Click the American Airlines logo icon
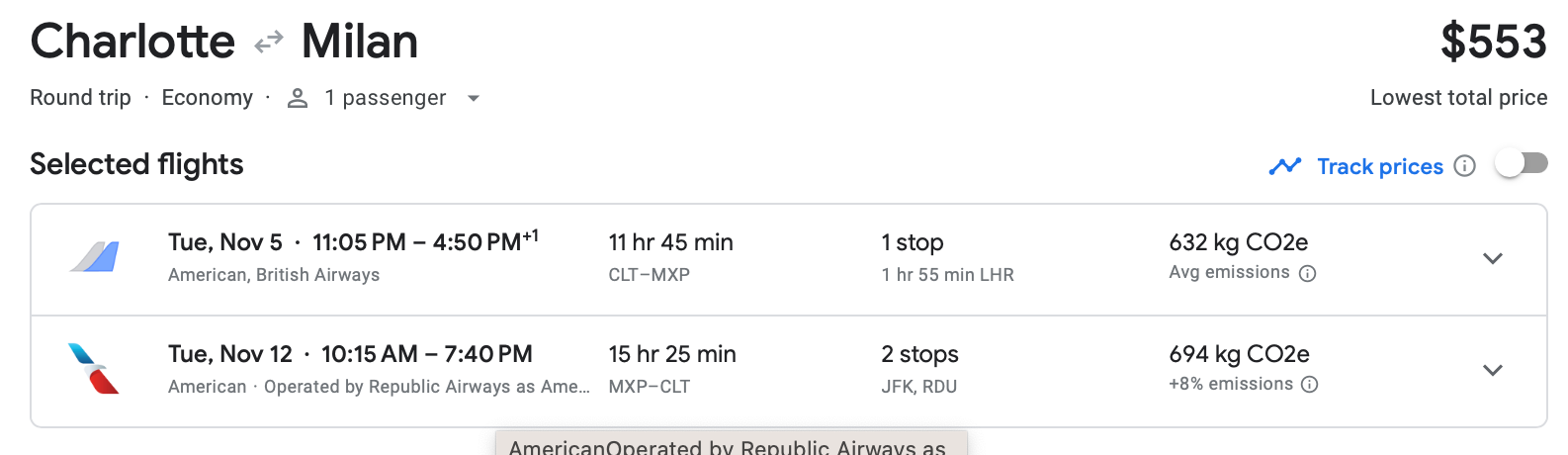 click(x=94, y=369)
